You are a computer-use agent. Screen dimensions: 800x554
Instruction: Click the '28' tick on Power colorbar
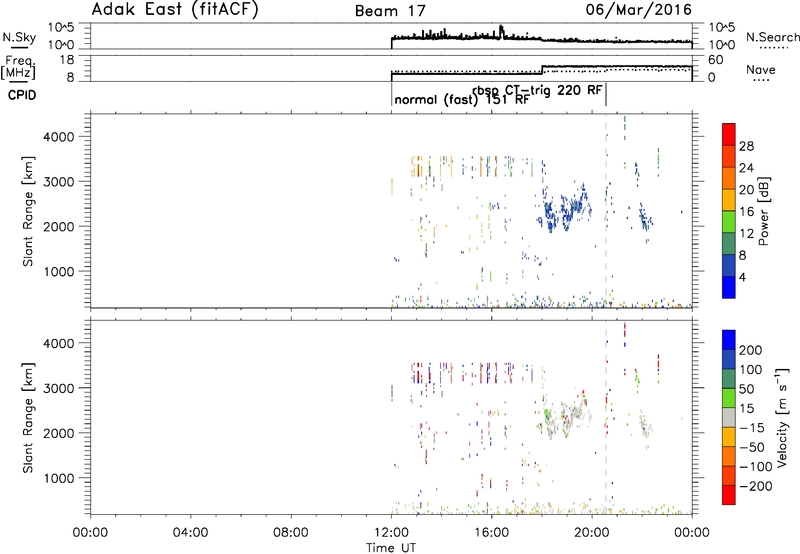pyautogui.click(x=746, y=146)
